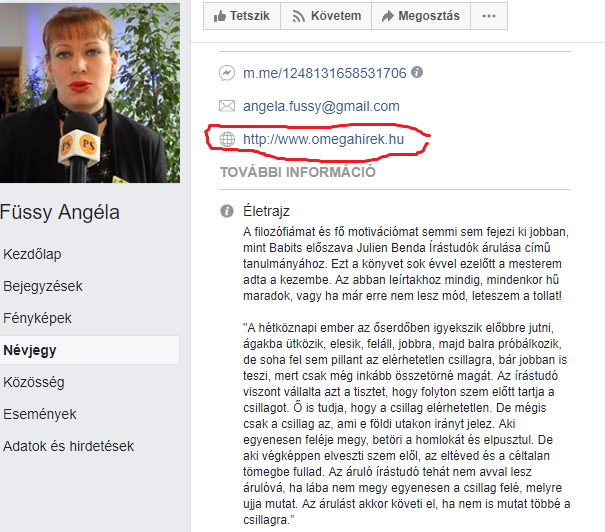Screen dimensions: 605x532
Task: Click the share arrow icon on Megosztás
Action: (x=387, y=16)
